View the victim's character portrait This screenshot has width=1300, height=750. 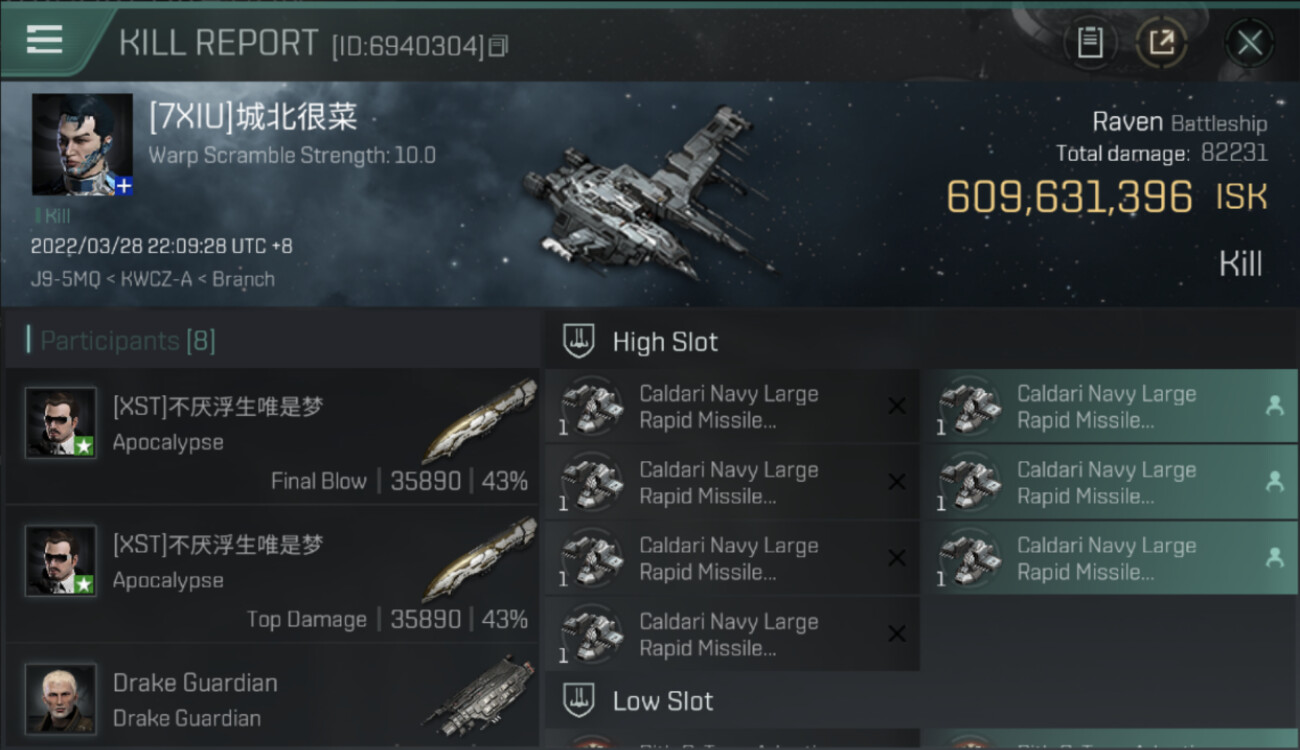[x=82, y=145]
